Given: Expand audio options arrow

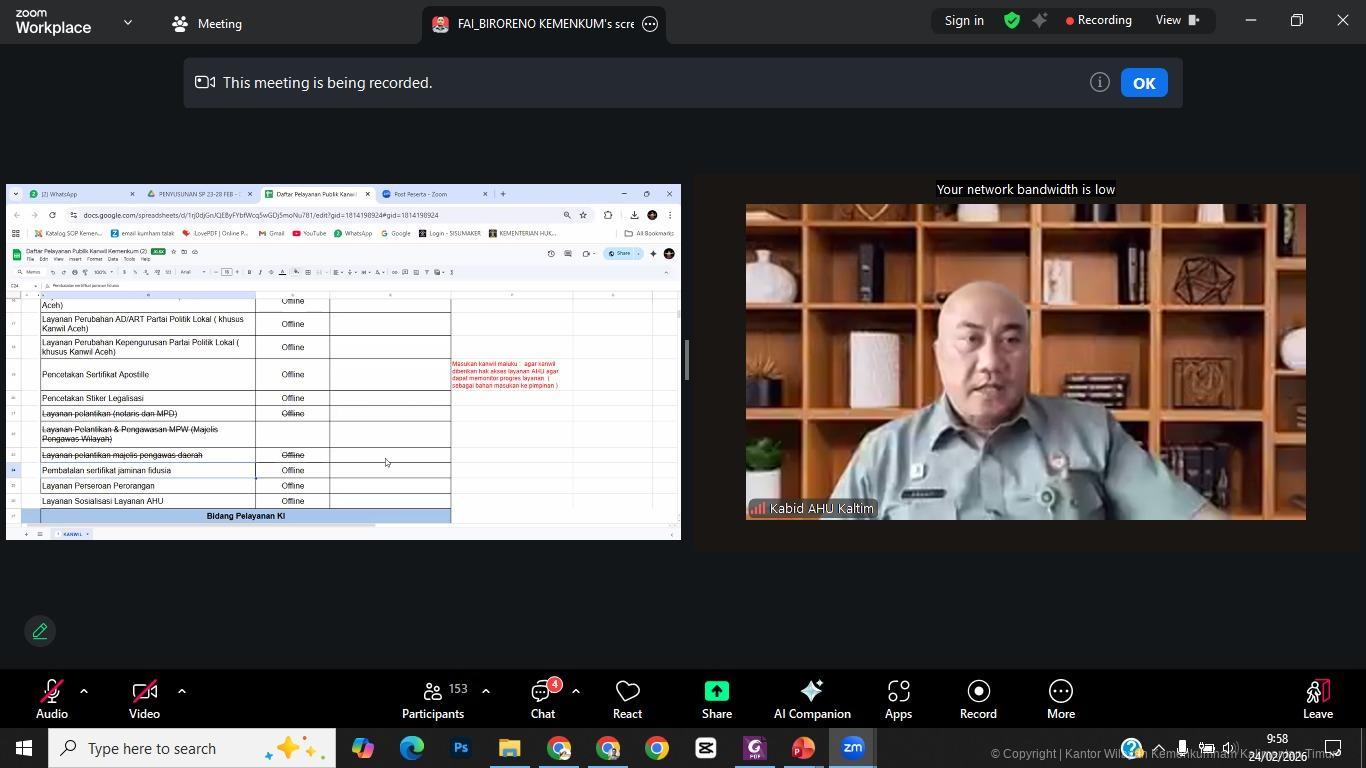Looking at the screenshot, I should coord(84,690).
